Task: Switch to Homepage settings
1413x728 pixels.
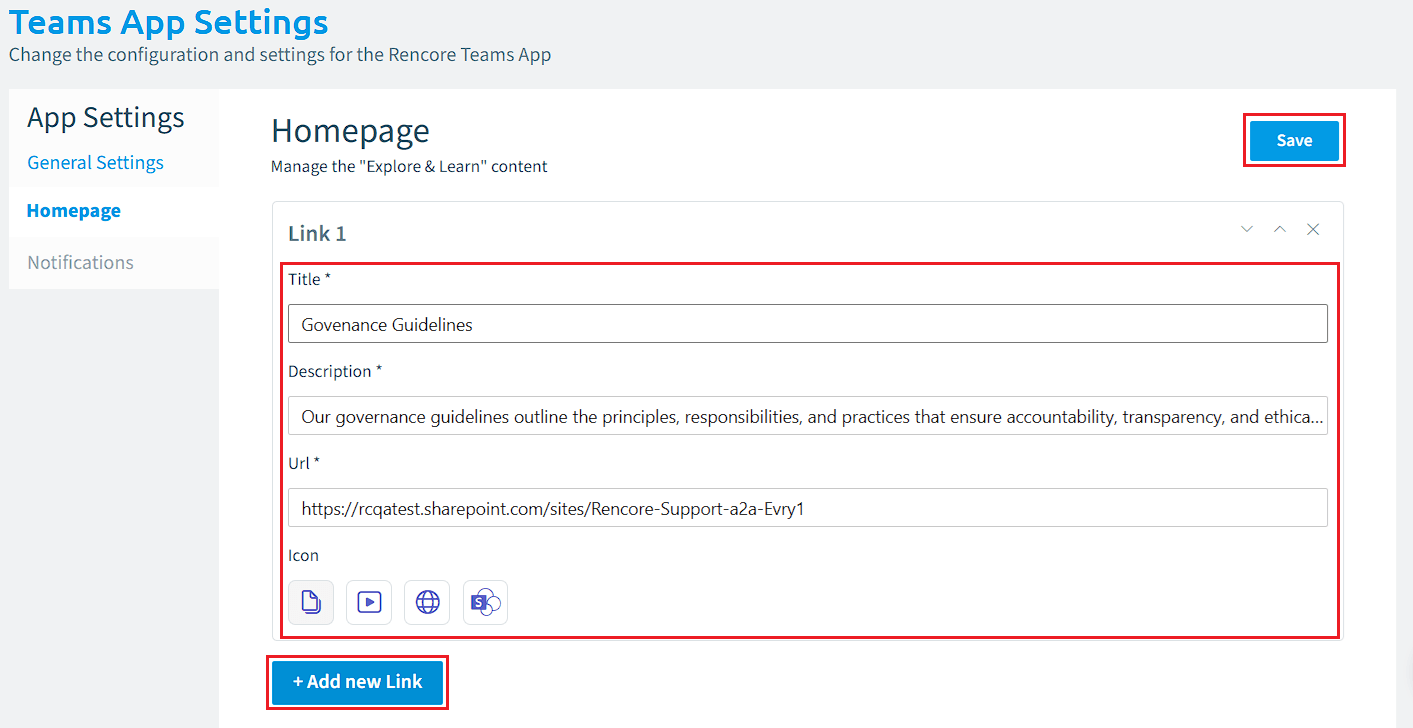Action: (x=74, y=211)
